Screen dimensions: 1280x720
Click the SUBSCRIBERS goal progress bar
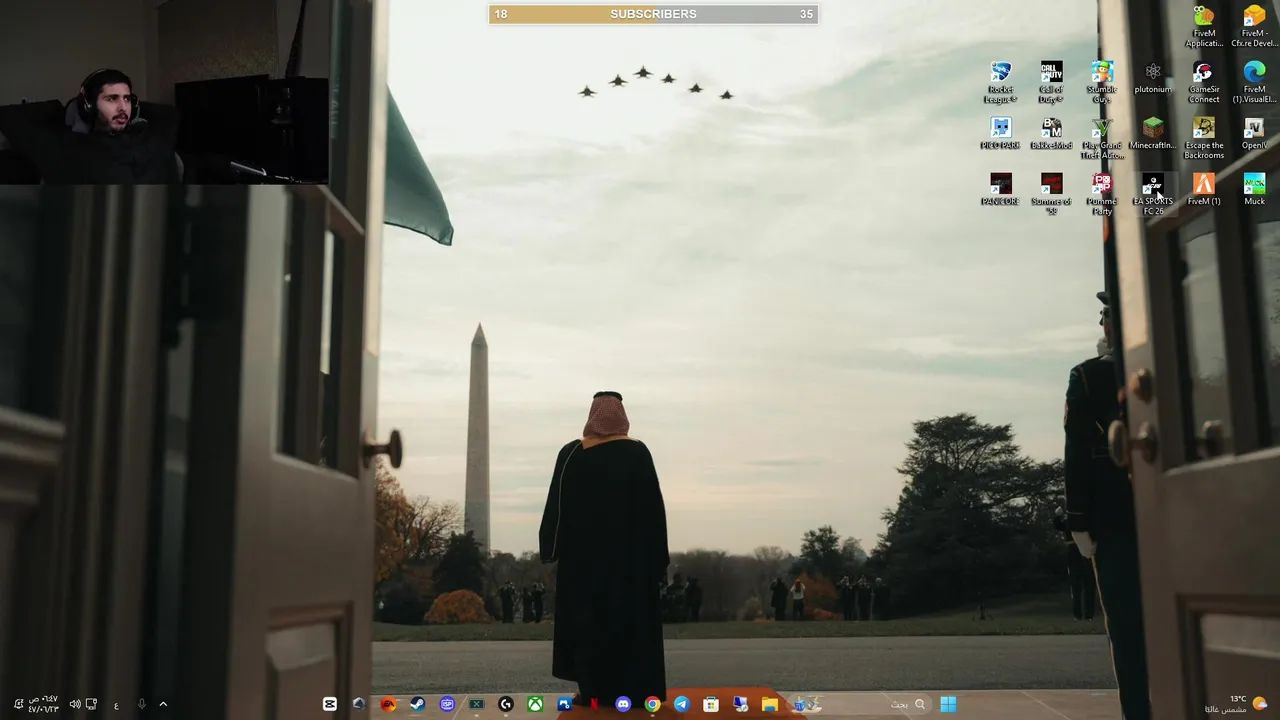tap(653, 14)
